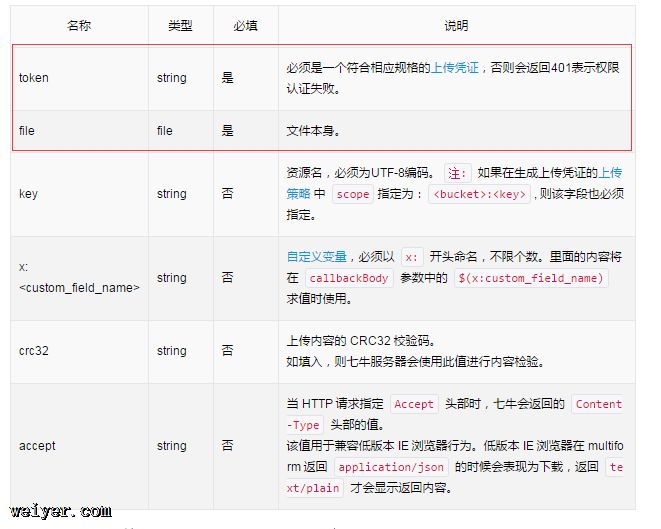661x529 pixels.
Task: Click the callbackBody code tag
Action: click(348, 278)
